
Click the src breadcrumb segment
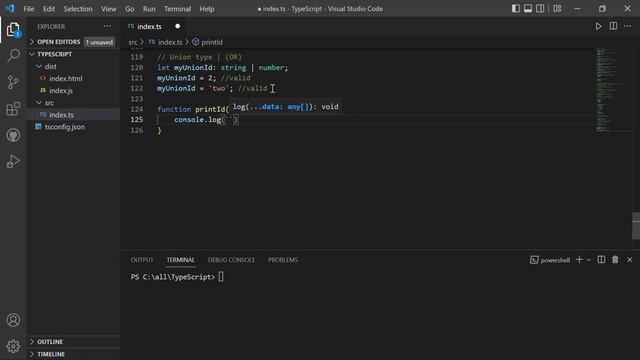click(x=133, y=42)
